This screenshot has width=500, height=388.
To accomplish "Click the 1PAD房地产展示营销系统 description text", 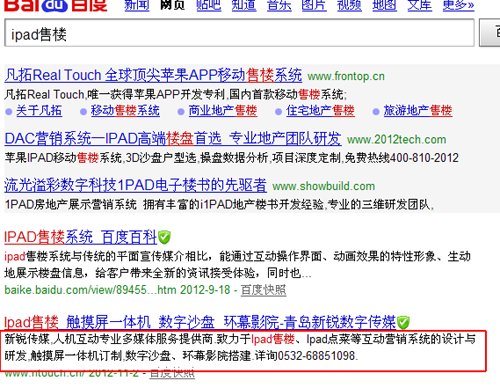I will click(x=219, y=204).
